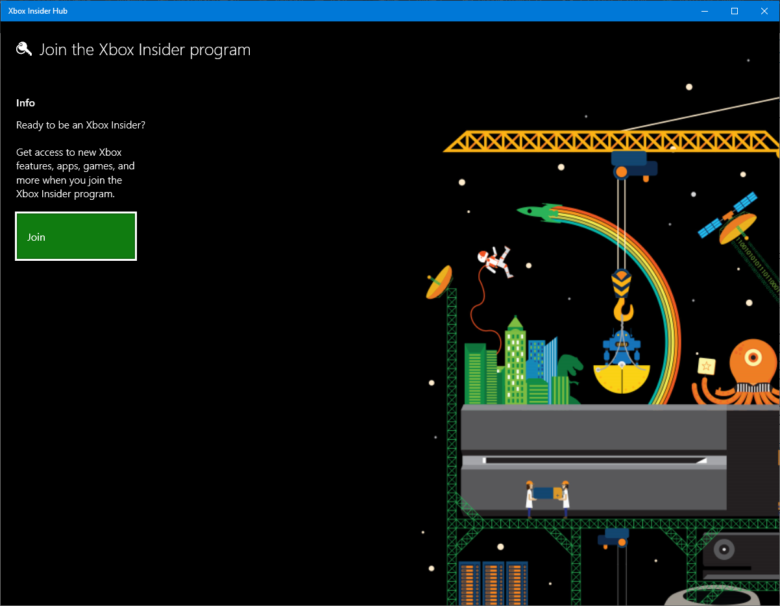Click the 'Get access to new Xbox' paragraph
The width and height of the screenshot is (780, 606).
pos(76,173)
